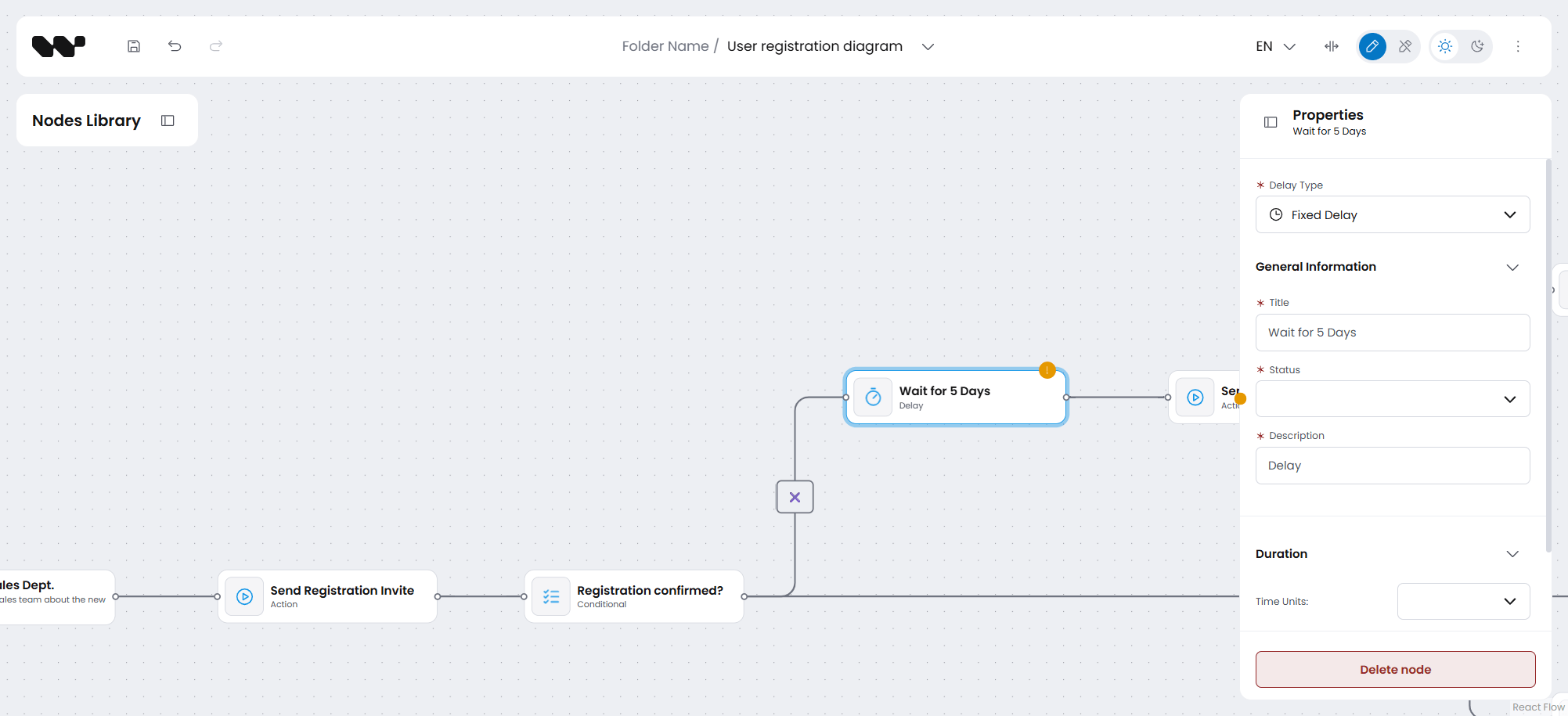Click the fit-width split icon in header
1568x716 pixels.
(x=1332, y=46)
